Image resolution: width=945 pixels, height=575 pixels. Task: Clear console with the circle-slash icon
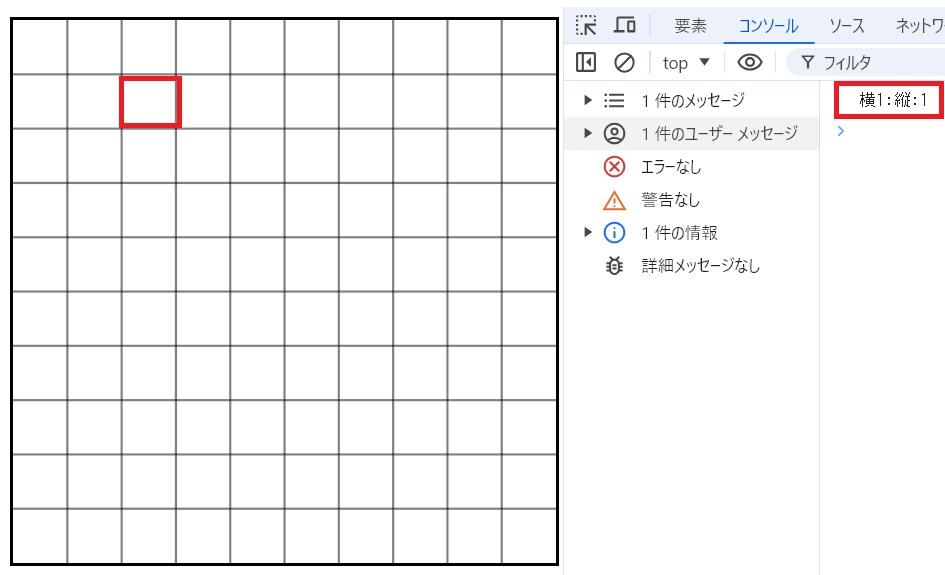tap(624, 62)
